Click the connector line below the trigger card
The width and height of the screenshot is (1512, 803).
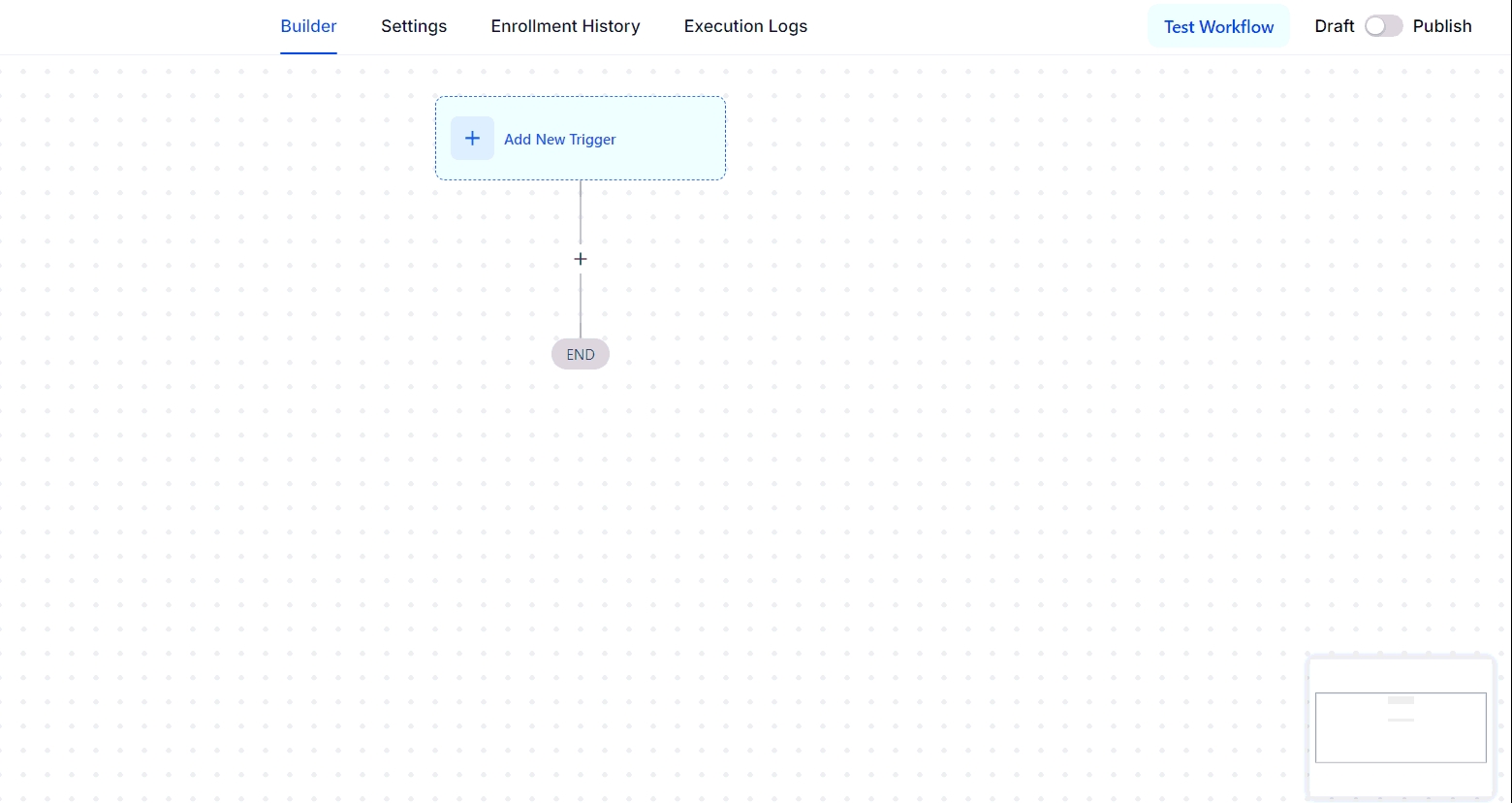coord(581,211)
